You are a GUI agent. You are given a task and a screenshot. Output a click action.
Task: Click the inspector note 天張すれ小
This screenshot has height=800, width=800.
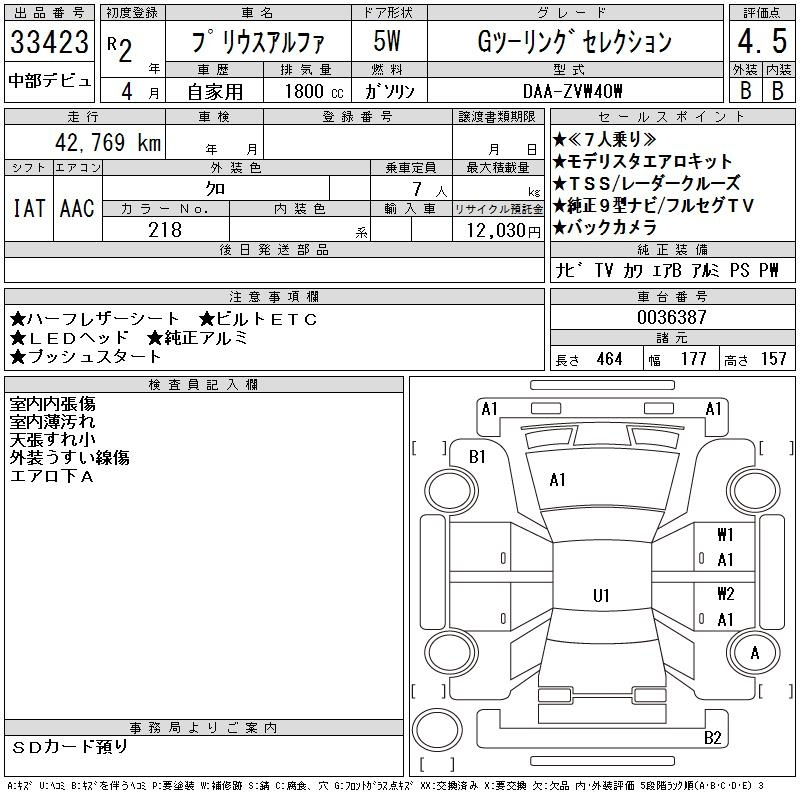click(53, 440)
